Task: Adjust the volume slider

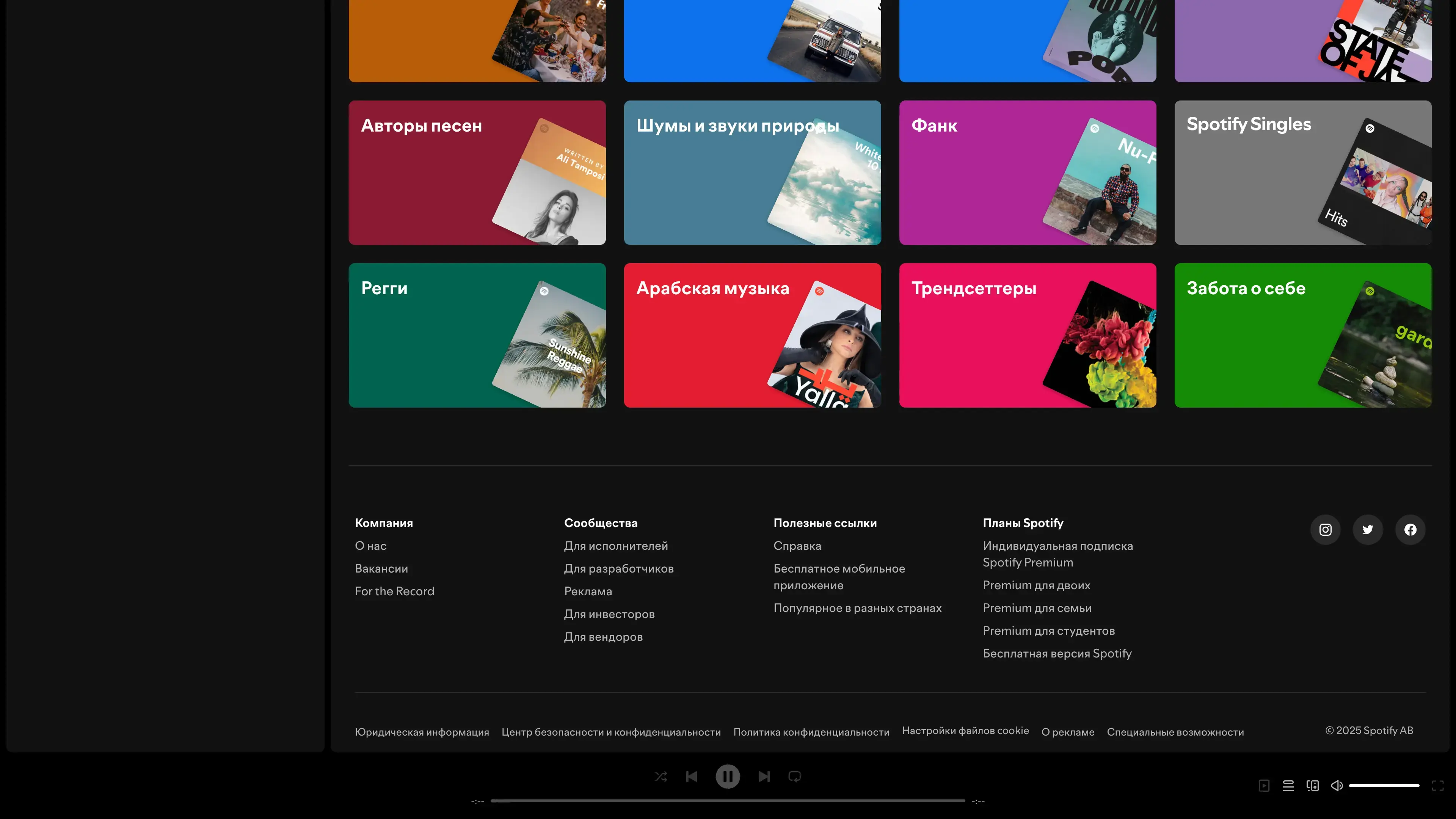Action: coord(1384,786)
